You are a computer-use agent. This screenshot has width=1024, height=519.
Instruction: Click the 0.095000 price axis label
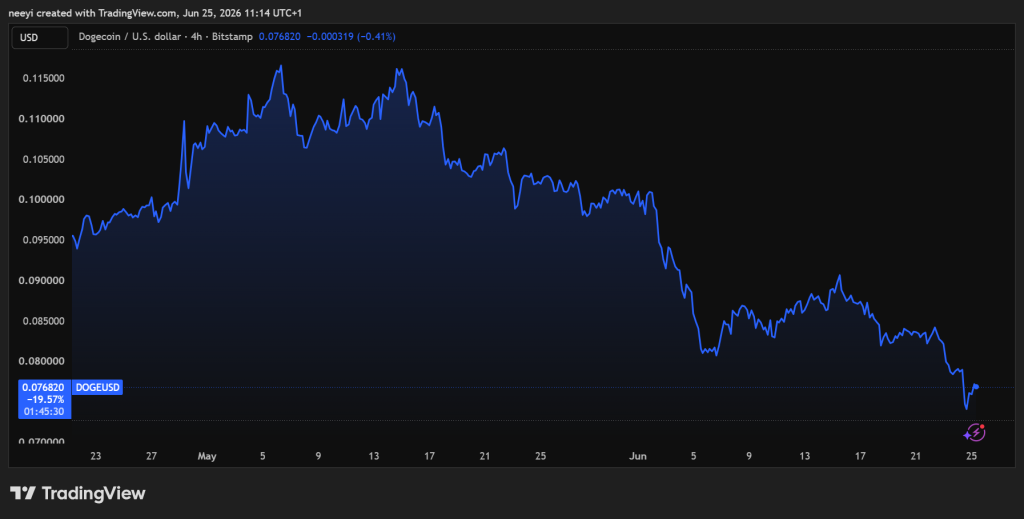pyautogui.click(x=44, y=240)
